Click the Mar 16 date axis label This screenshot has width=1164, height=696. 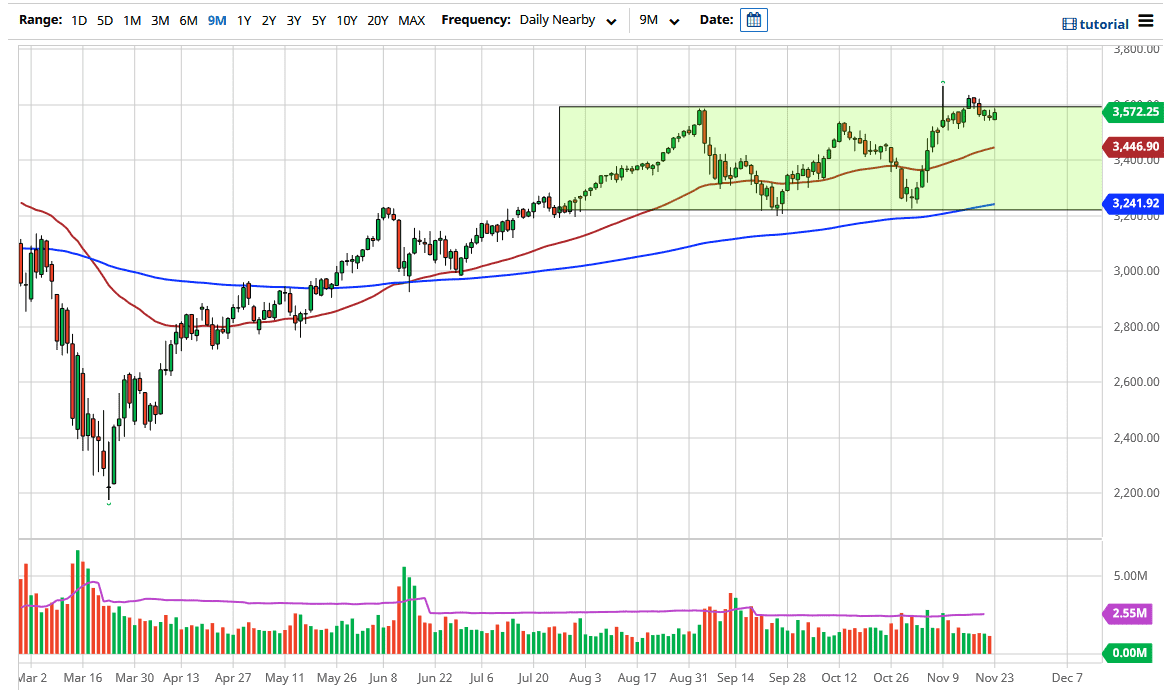click(x=83, y=677)
